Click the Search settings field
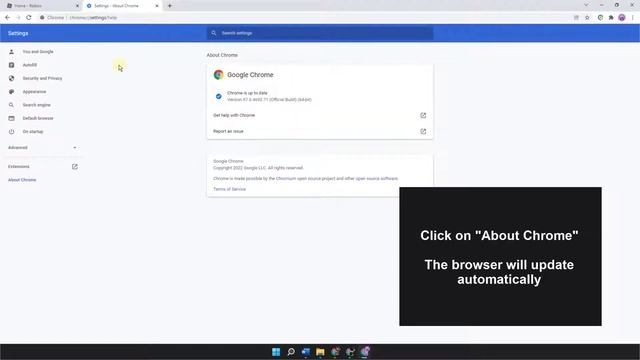The image size is (640, 360). 320,33
